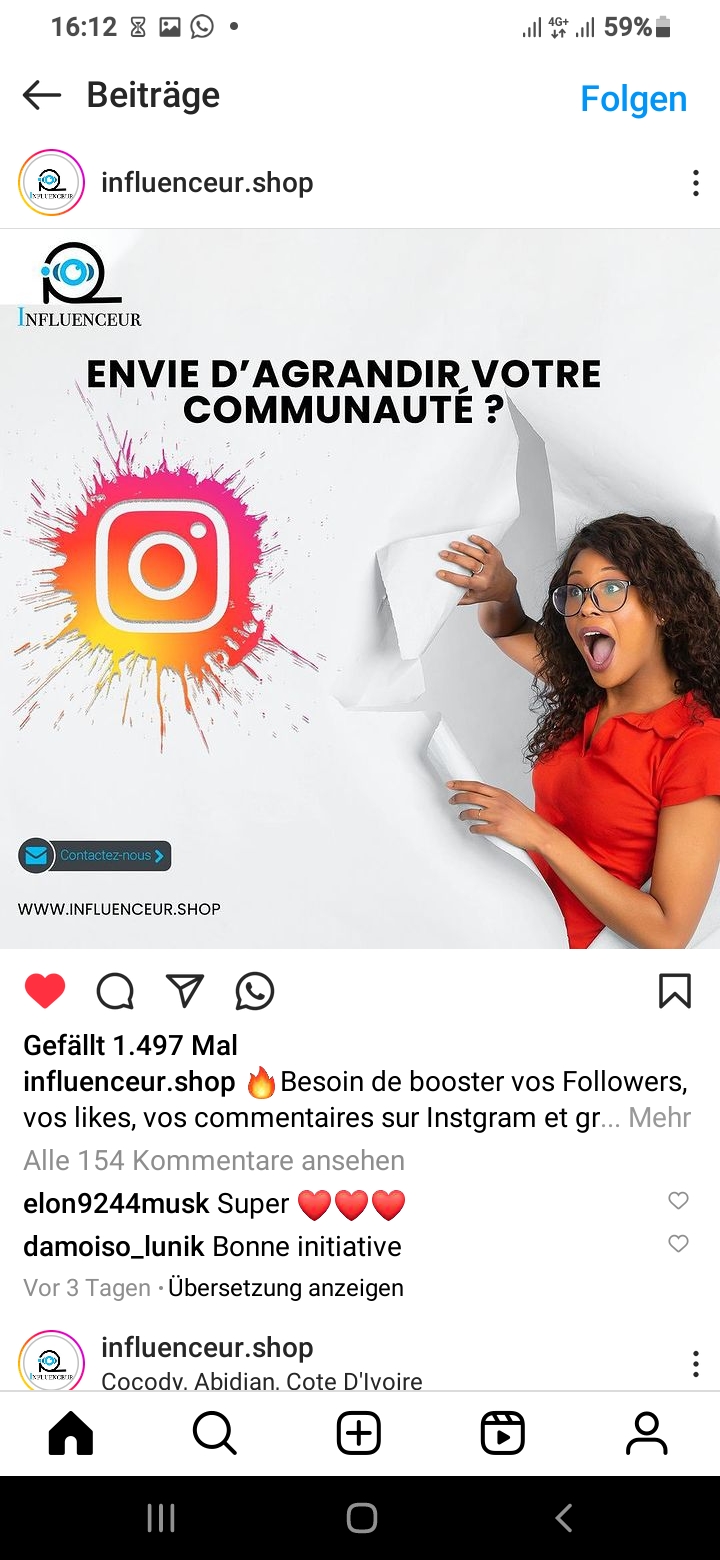Tap the Folgen button
The width and height of the screenshot is (720, 1560).
[633, 98]
